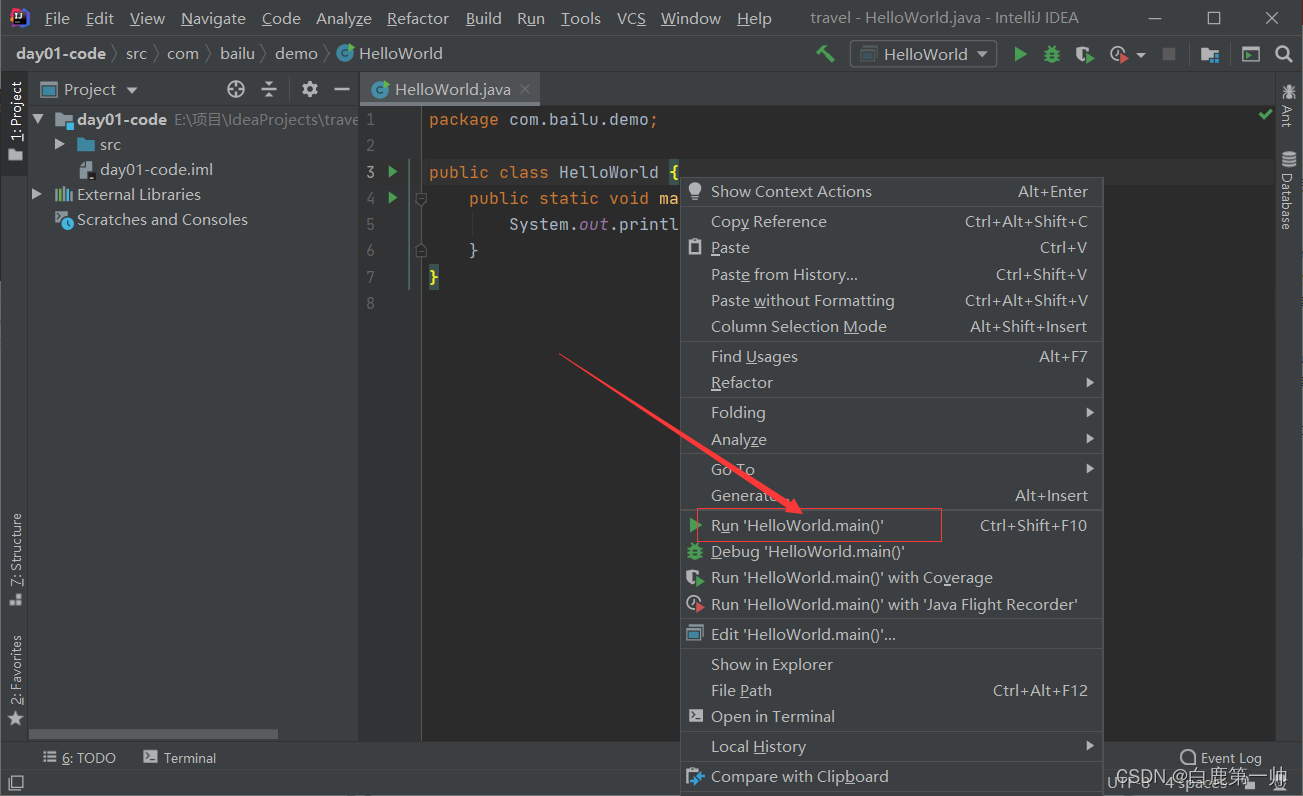Open the Analyze submenu in context menu
Viewport: 1303px width, 796px height.
[891, 440]
